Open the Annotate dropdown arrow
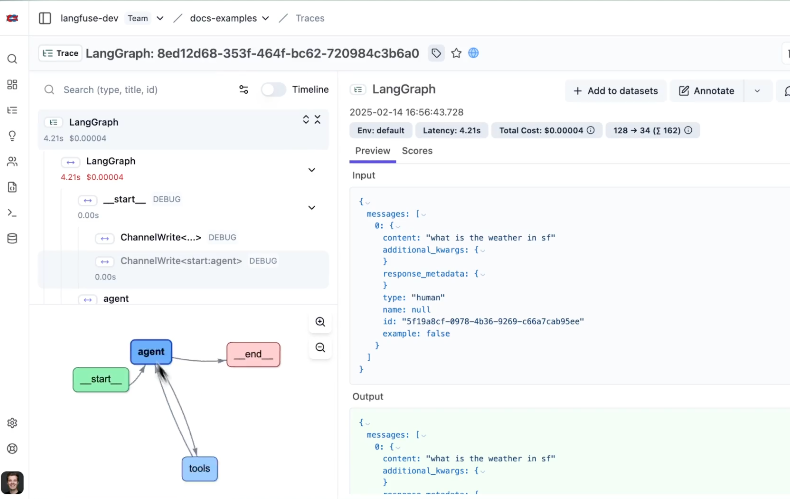 pyautogui.click(x=757, y=91)
